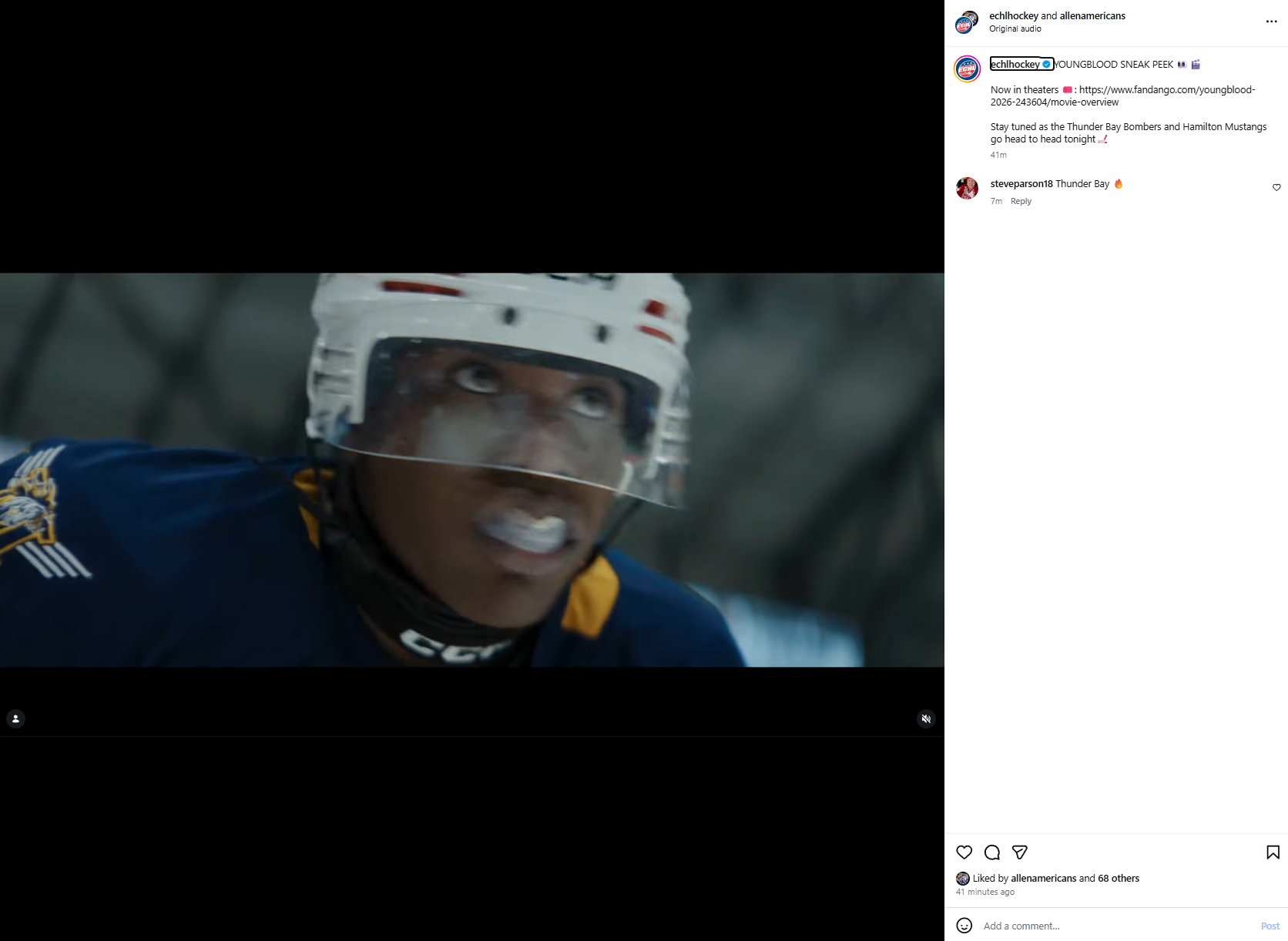Open Original audio link
Image resolution: width=1288 pixels, height=941 pixels.
tap(1015, 28)
